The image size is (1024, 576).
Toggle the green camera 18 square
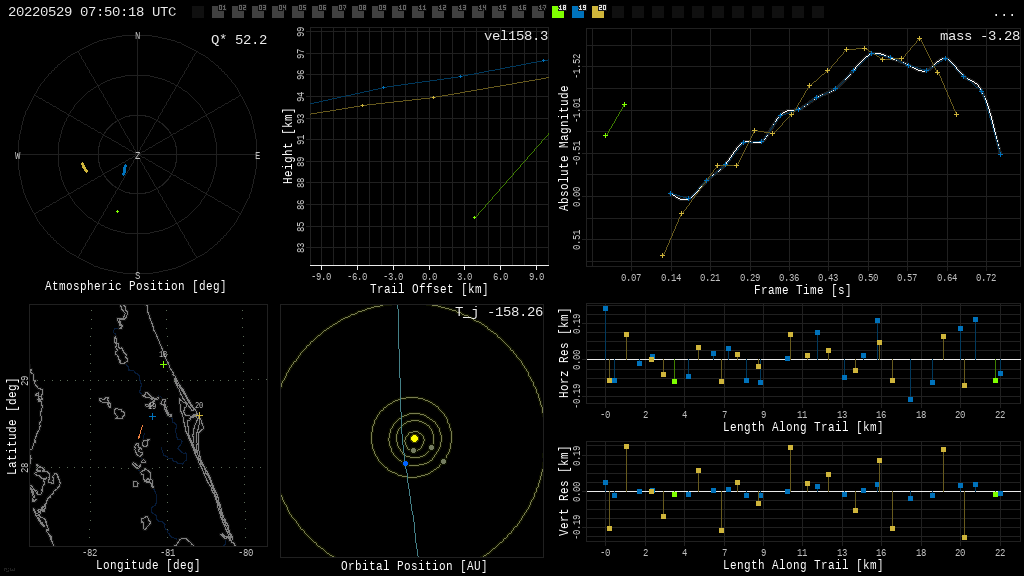[558, 12]
